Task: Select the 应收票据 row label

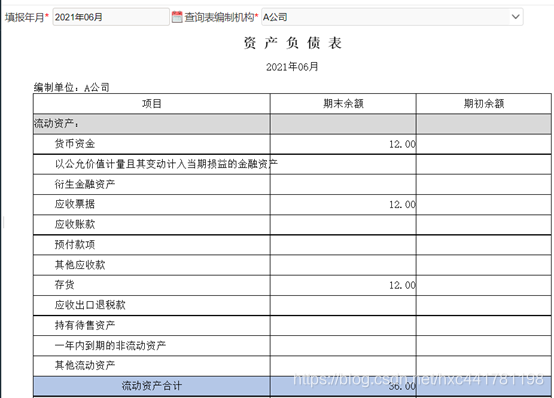Action: click(75, 204)
